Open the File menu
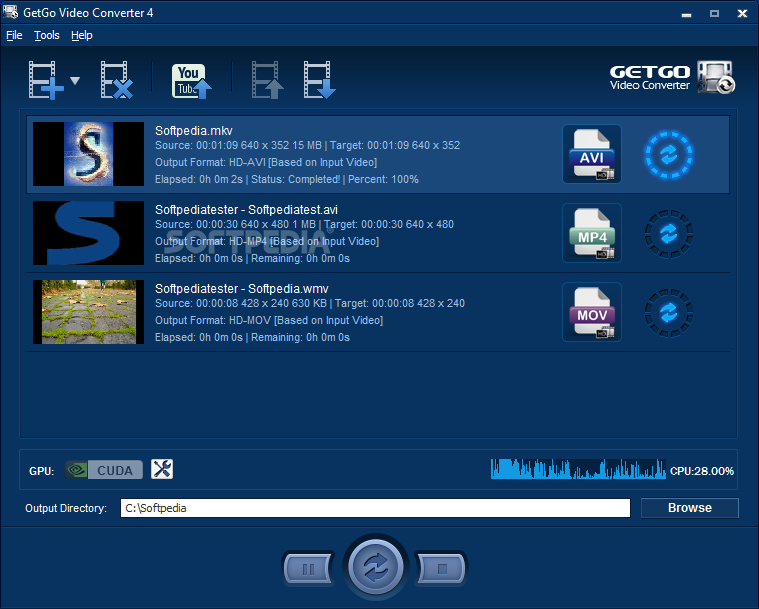 coord(14,35)
